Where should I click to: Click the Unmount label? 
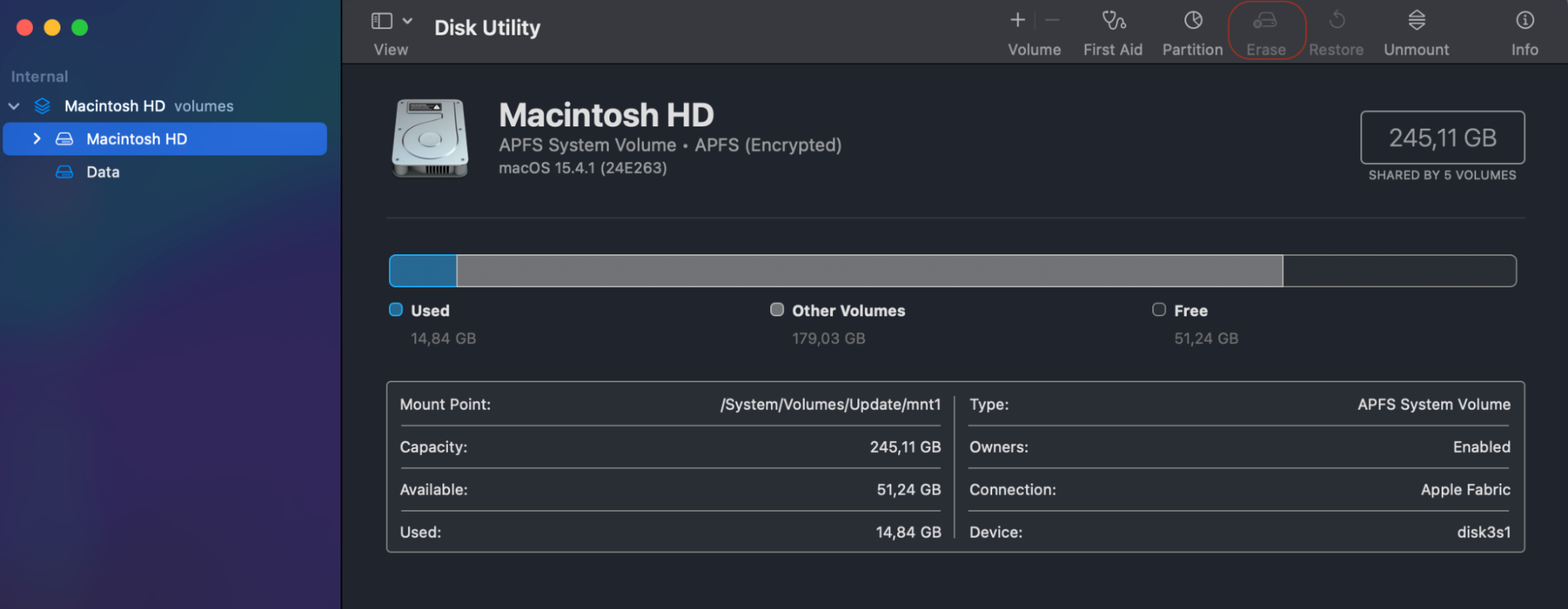pos(1417,49)
